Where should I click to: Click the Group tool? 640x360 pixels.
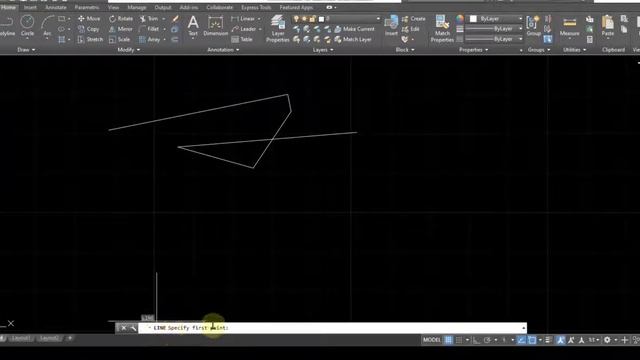533,26
